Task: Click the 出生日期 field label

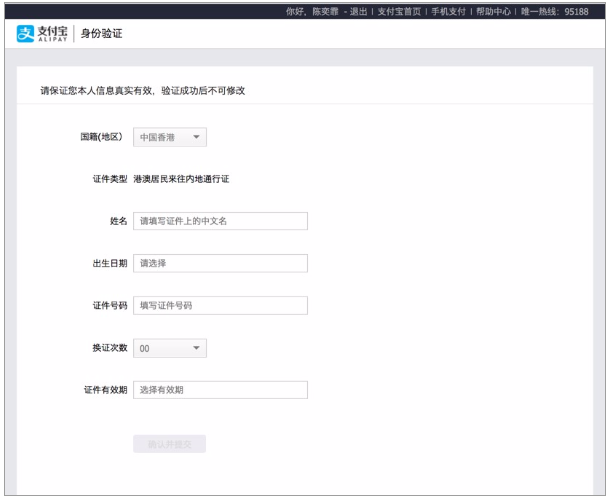Action: pyautogui.click(x=108, y=263)
